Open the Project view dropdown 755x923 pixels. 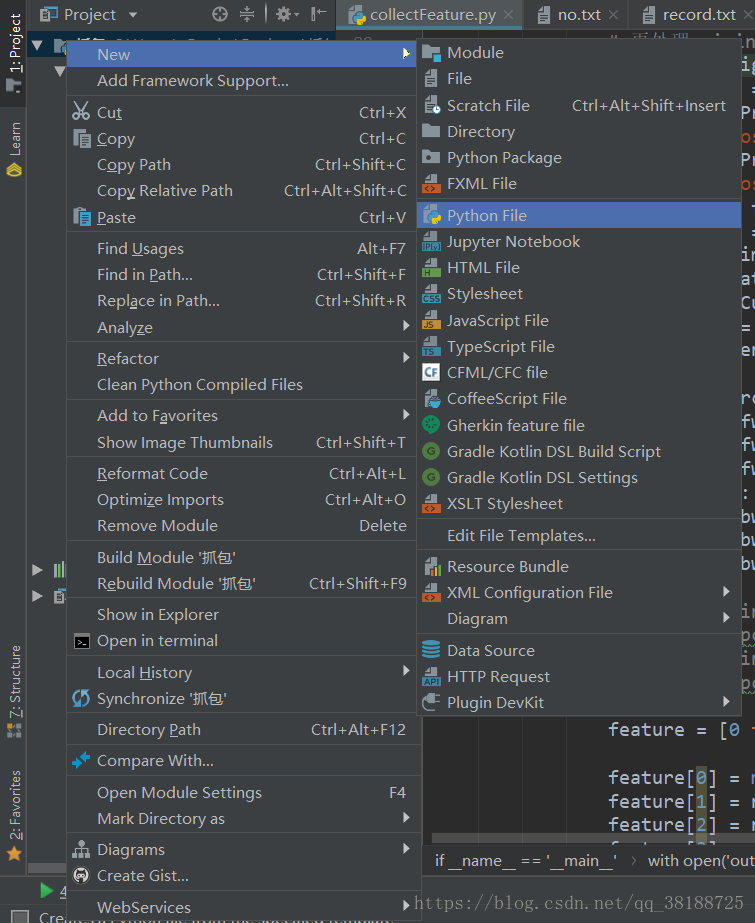click(133, 15)
